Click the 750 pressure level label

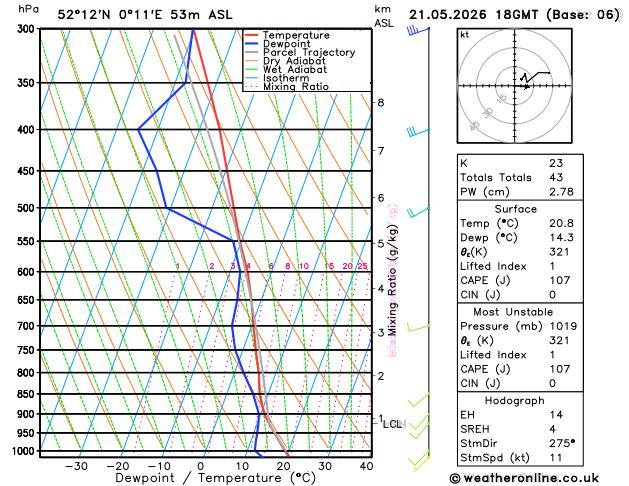[28, 350]
